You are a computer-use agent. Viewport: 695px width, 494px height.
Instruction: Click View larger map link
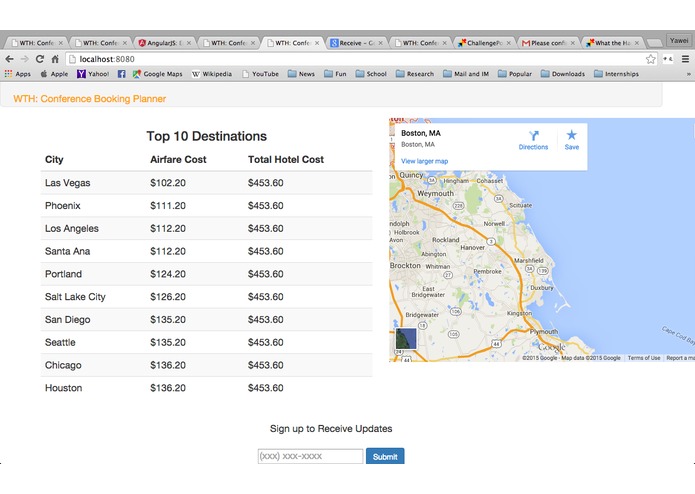pos(424,161)
